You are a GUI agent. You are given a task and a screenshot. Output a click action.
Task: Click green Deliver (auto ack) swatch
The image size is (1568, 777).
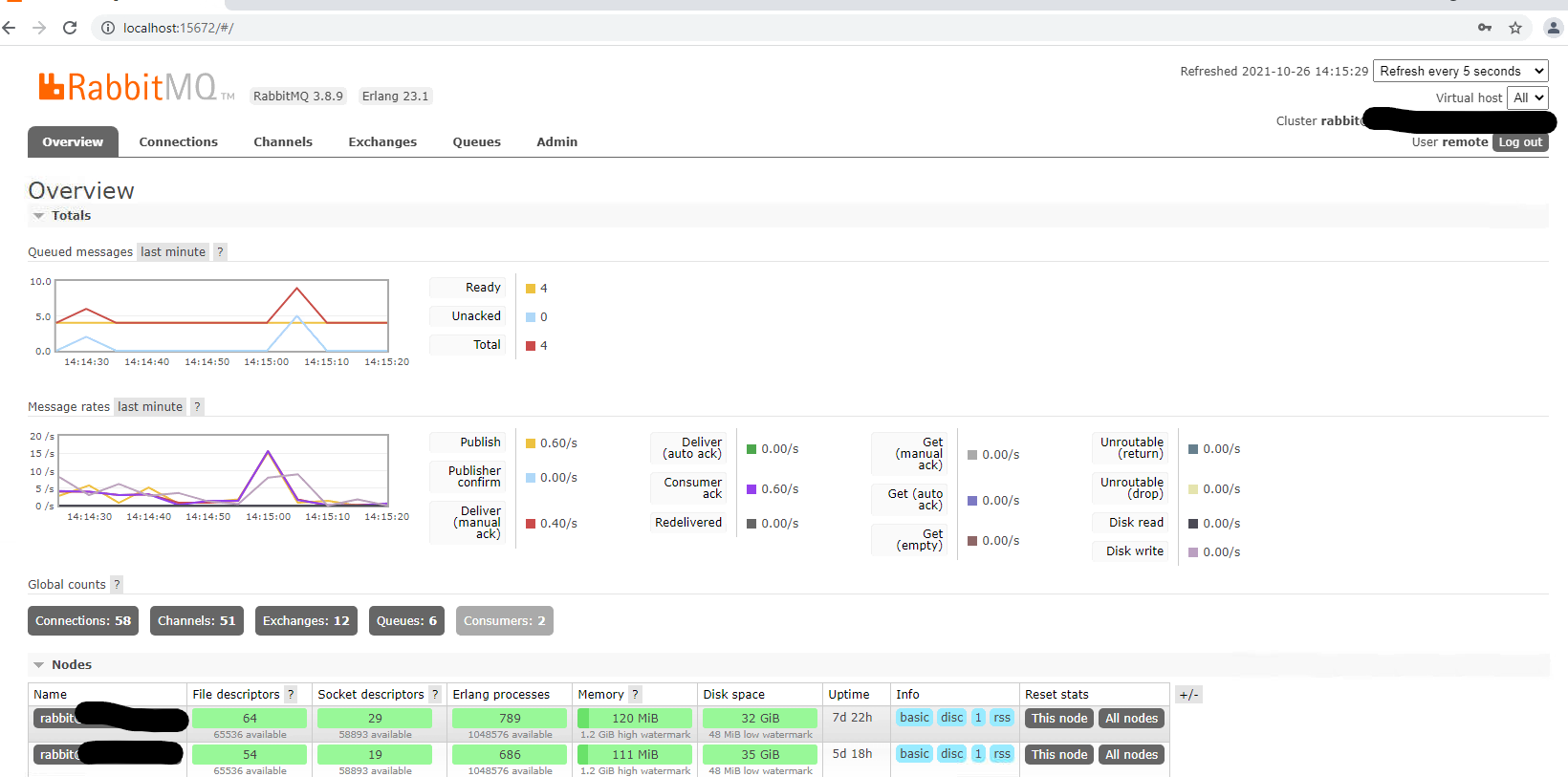click(751, 449)
